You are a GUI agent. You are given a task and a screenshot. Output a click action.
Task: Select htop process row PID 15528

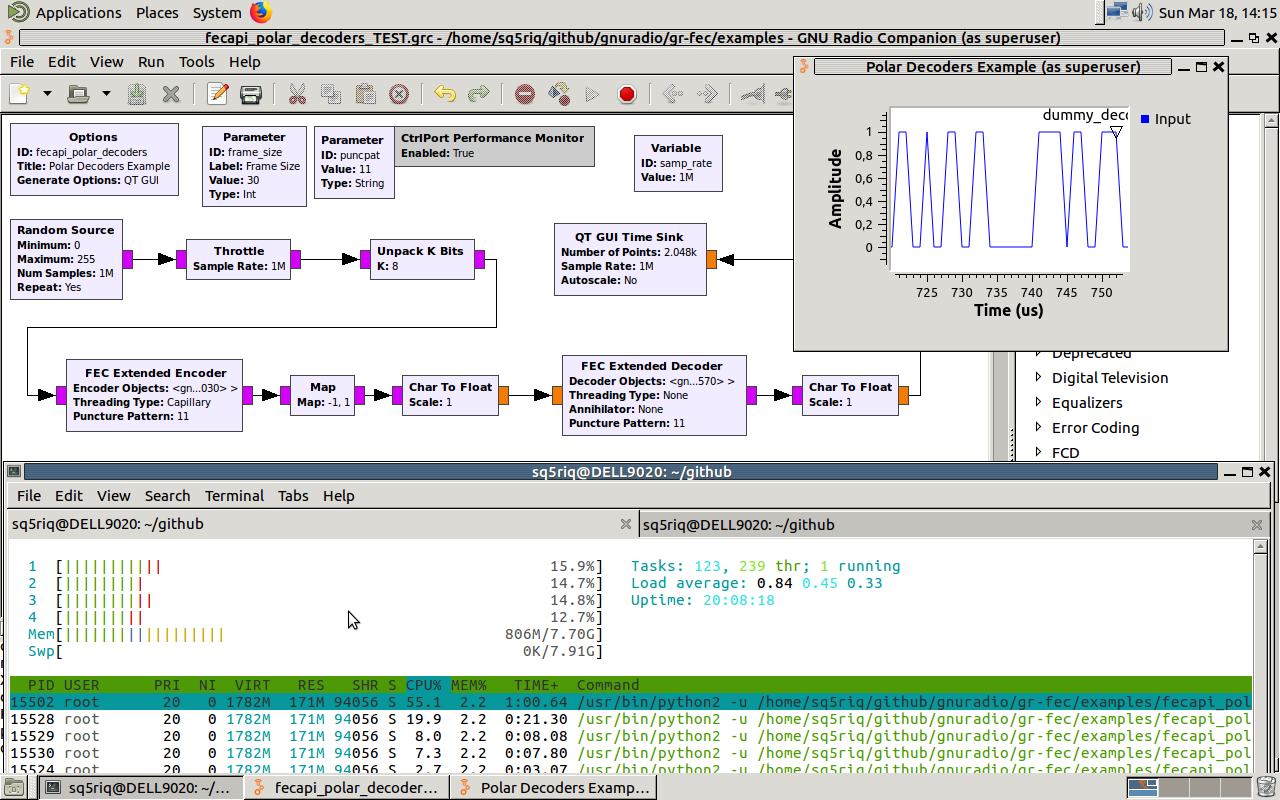(630, 720)
